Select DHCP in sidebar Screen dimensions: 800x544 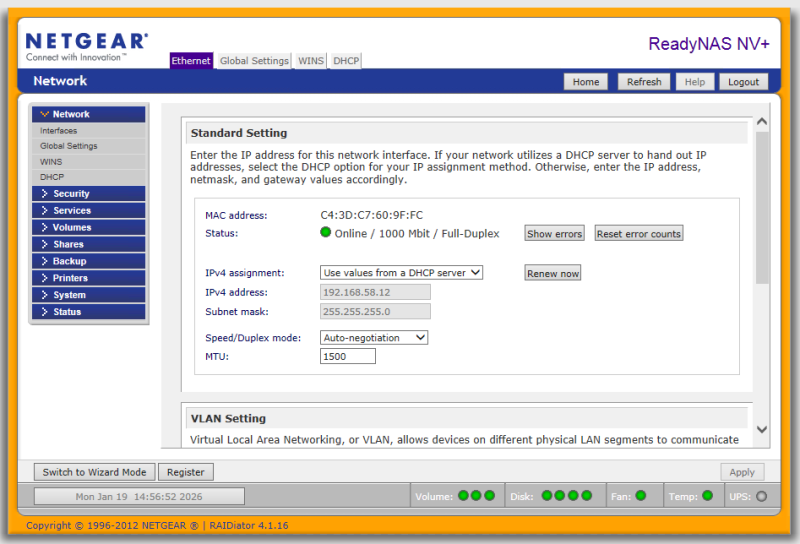coord(52,177)
